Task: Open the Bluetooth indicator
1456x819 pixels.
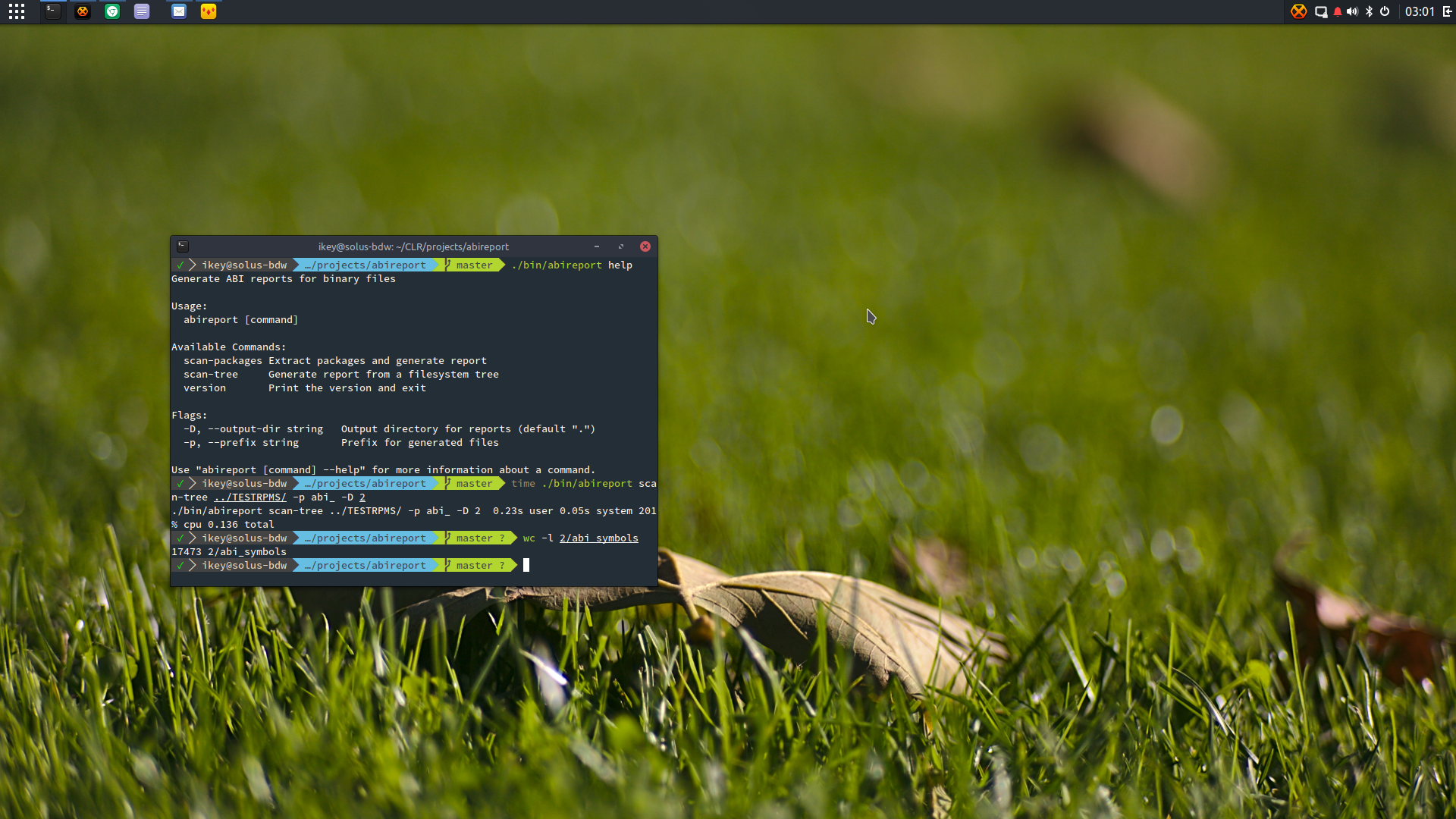Action: click(x=1369, y=11)
